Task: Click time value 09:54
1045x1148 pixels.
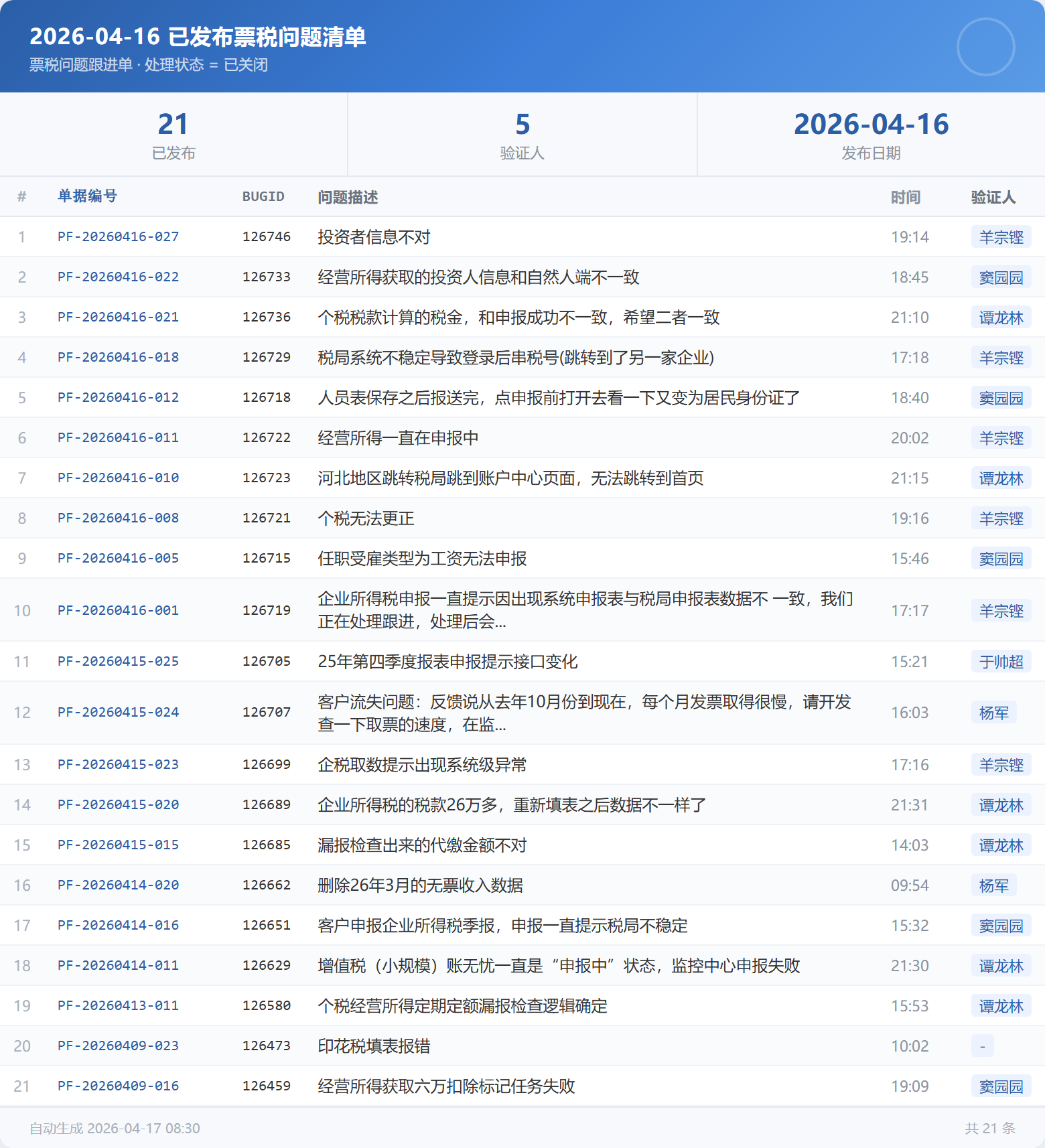Action: (910, 885)
